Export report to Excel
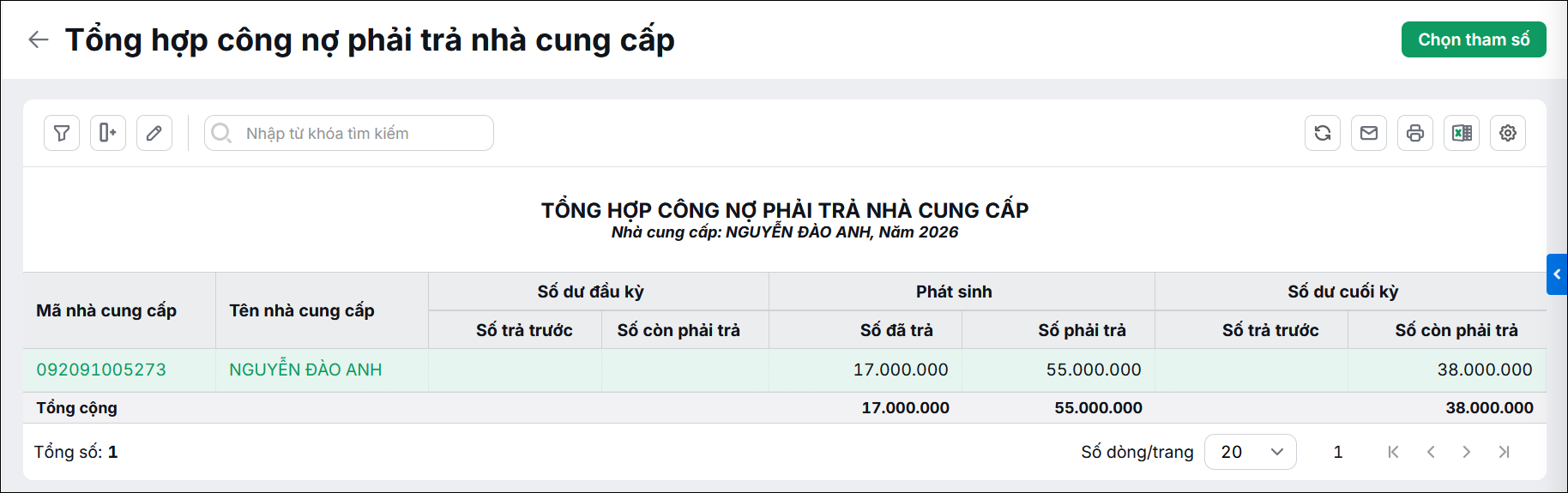1568x493 pixels. click(x=1462, y=133)
